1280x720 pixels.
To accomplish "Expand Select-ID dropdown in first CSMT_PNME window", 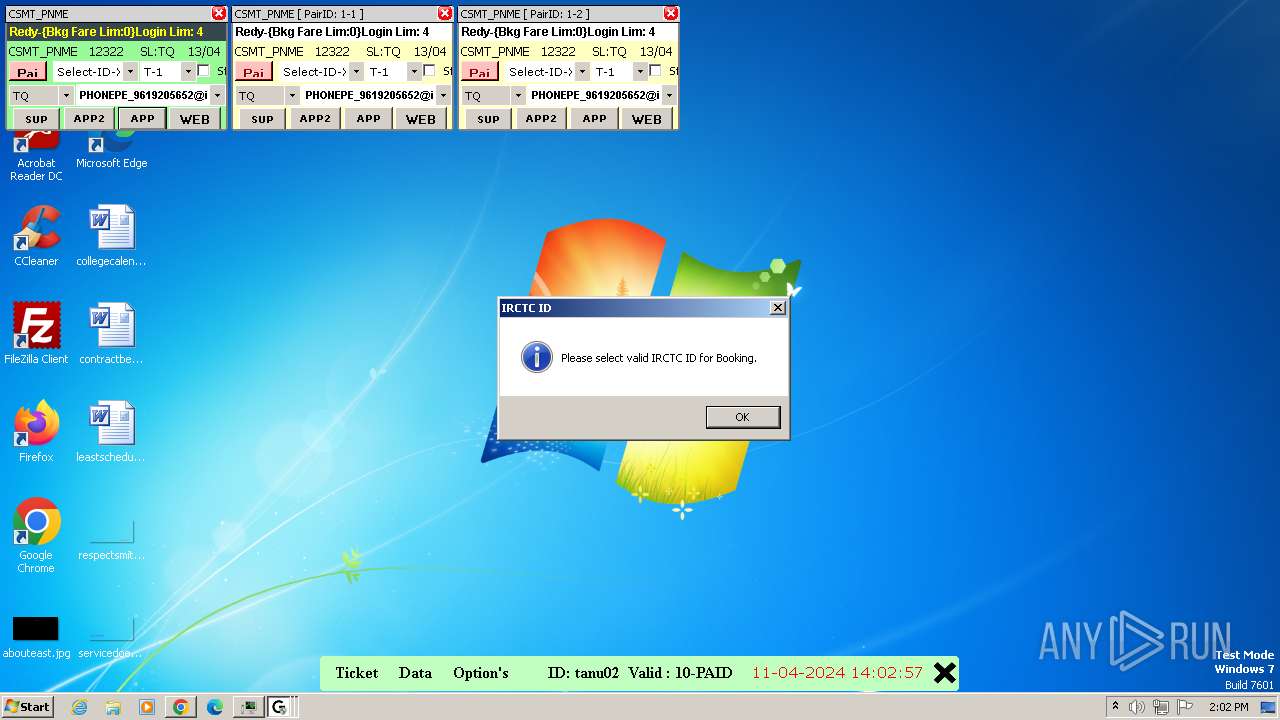I will click(130, 72).
